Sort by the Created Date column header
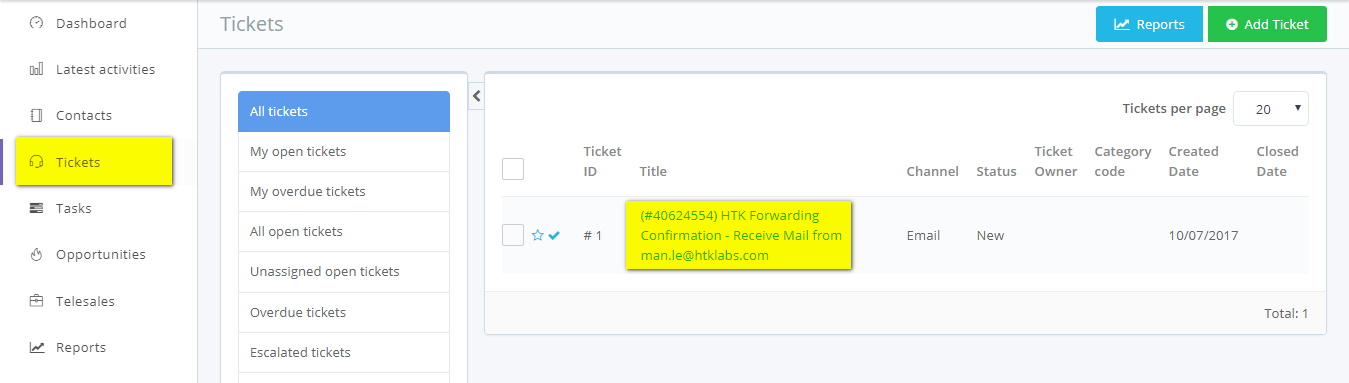 1193,161
